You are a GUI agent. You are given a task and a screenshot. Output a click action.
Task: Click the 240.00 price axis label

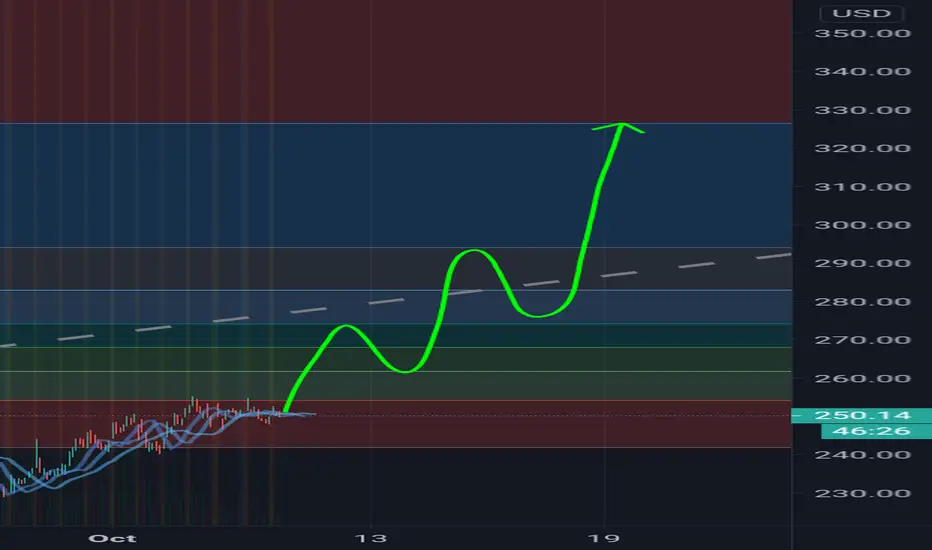point(862,455)
